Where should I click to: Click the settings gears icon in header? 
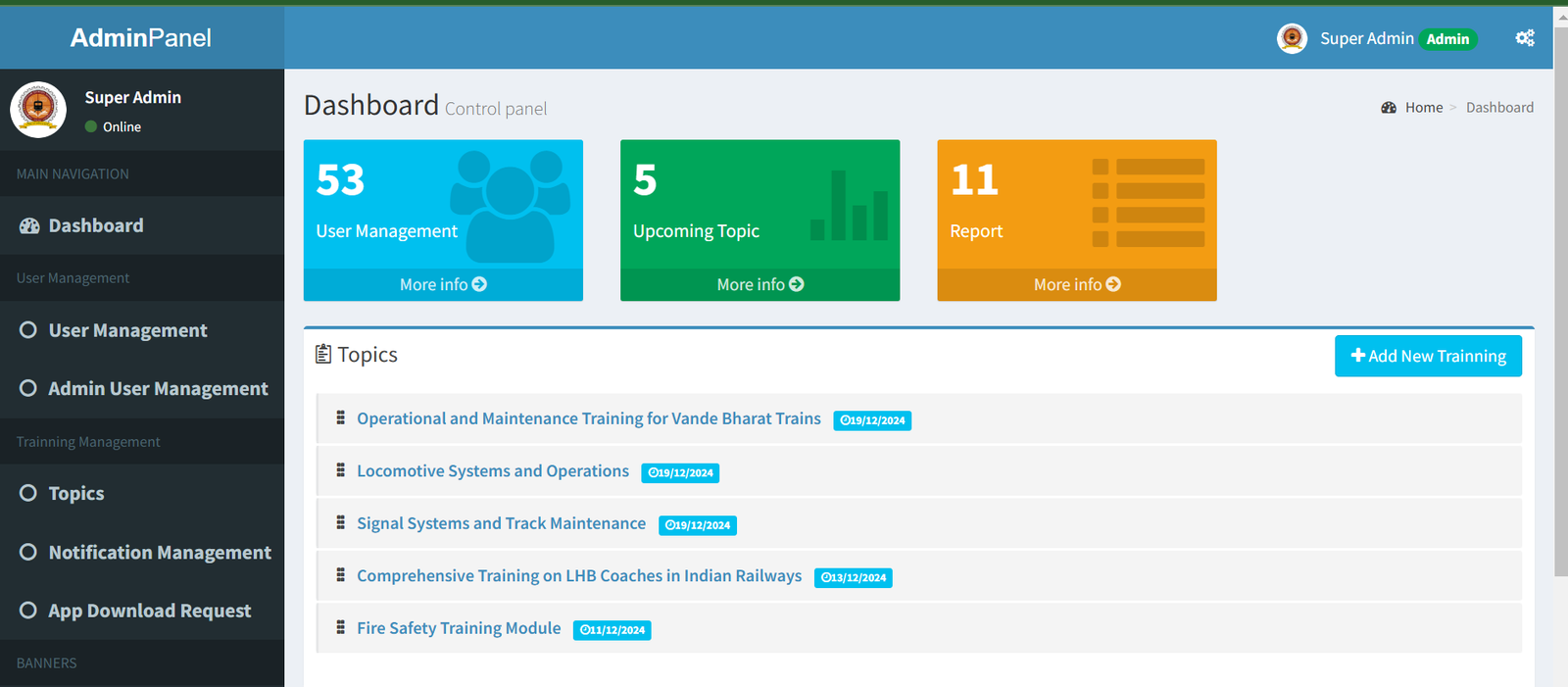1524,38
